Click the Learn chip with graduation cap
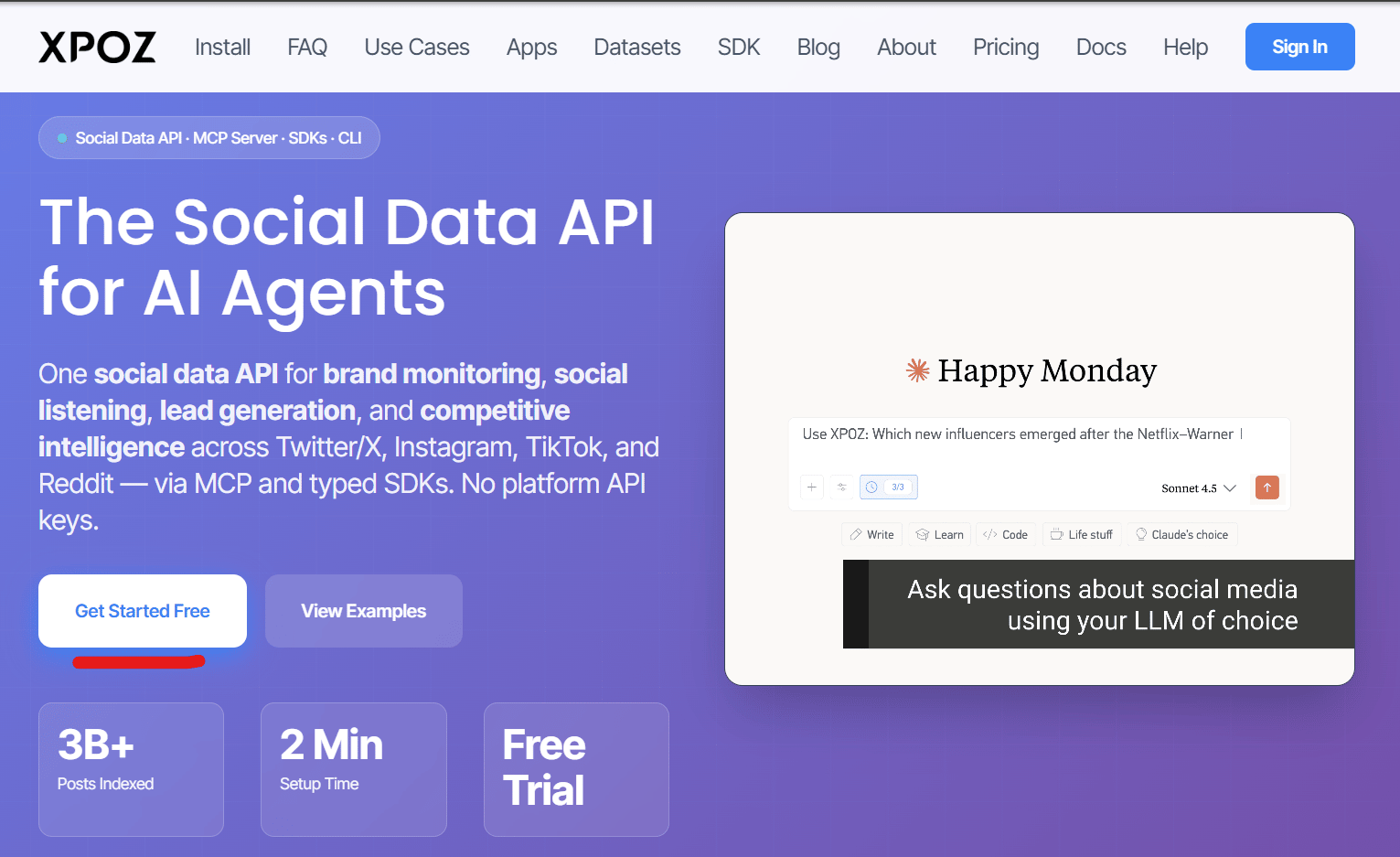 pos(940,535)
